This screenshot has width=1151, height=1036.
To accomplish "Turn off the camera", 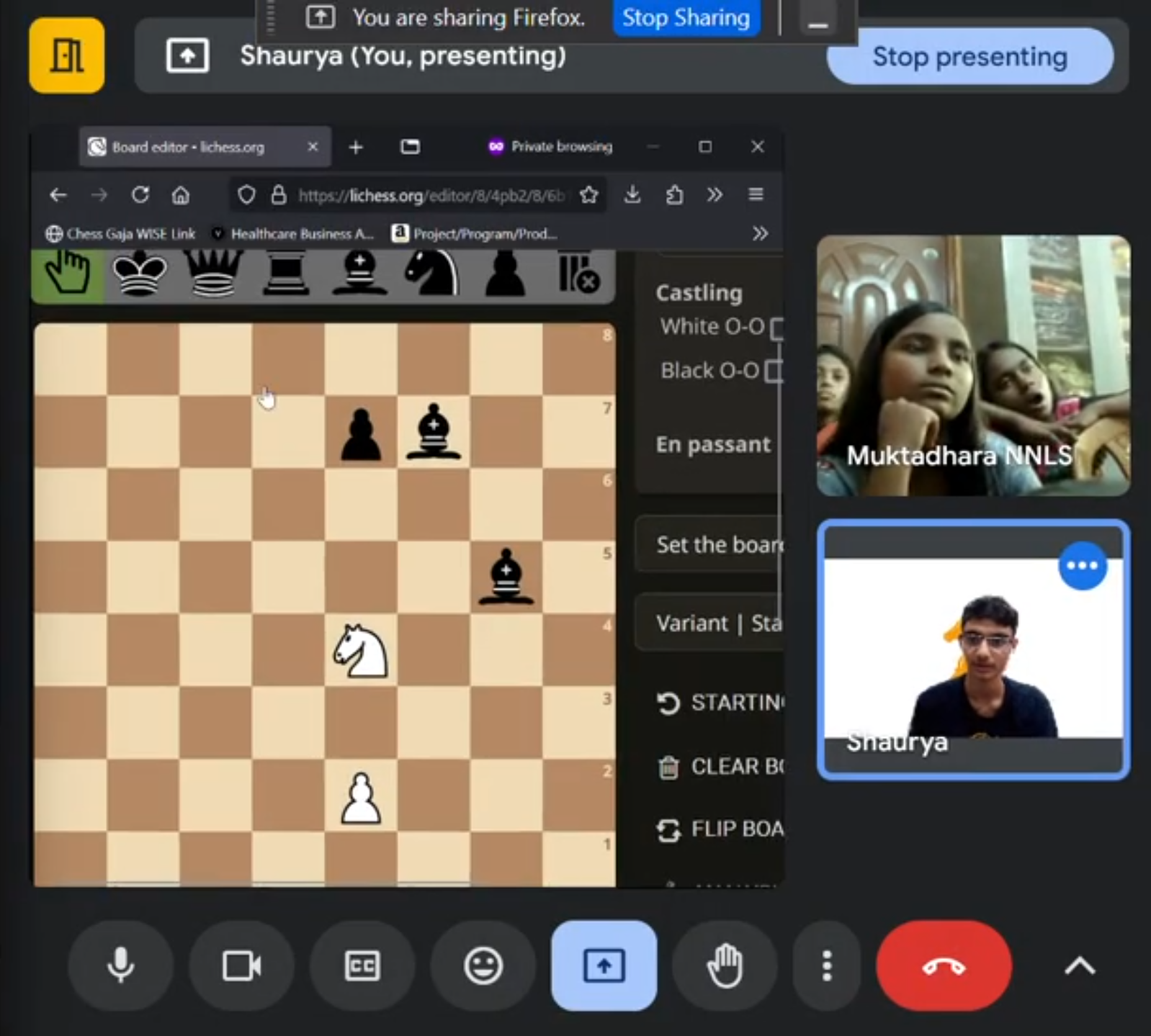I will pyautogui.click(x=241, y=965).
